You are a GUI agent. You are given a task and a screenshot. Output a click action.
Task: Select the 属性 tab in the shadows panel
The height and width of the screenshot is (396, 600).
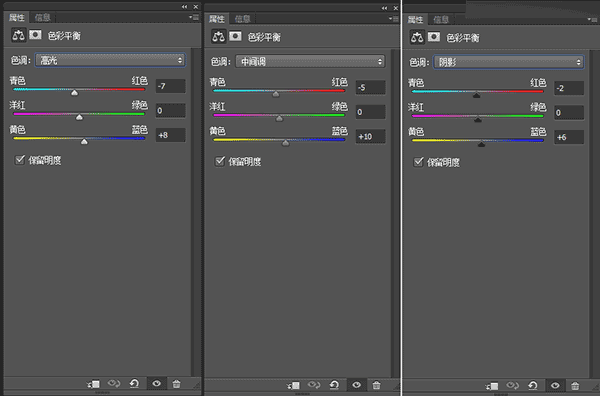[x=415, y=20]
